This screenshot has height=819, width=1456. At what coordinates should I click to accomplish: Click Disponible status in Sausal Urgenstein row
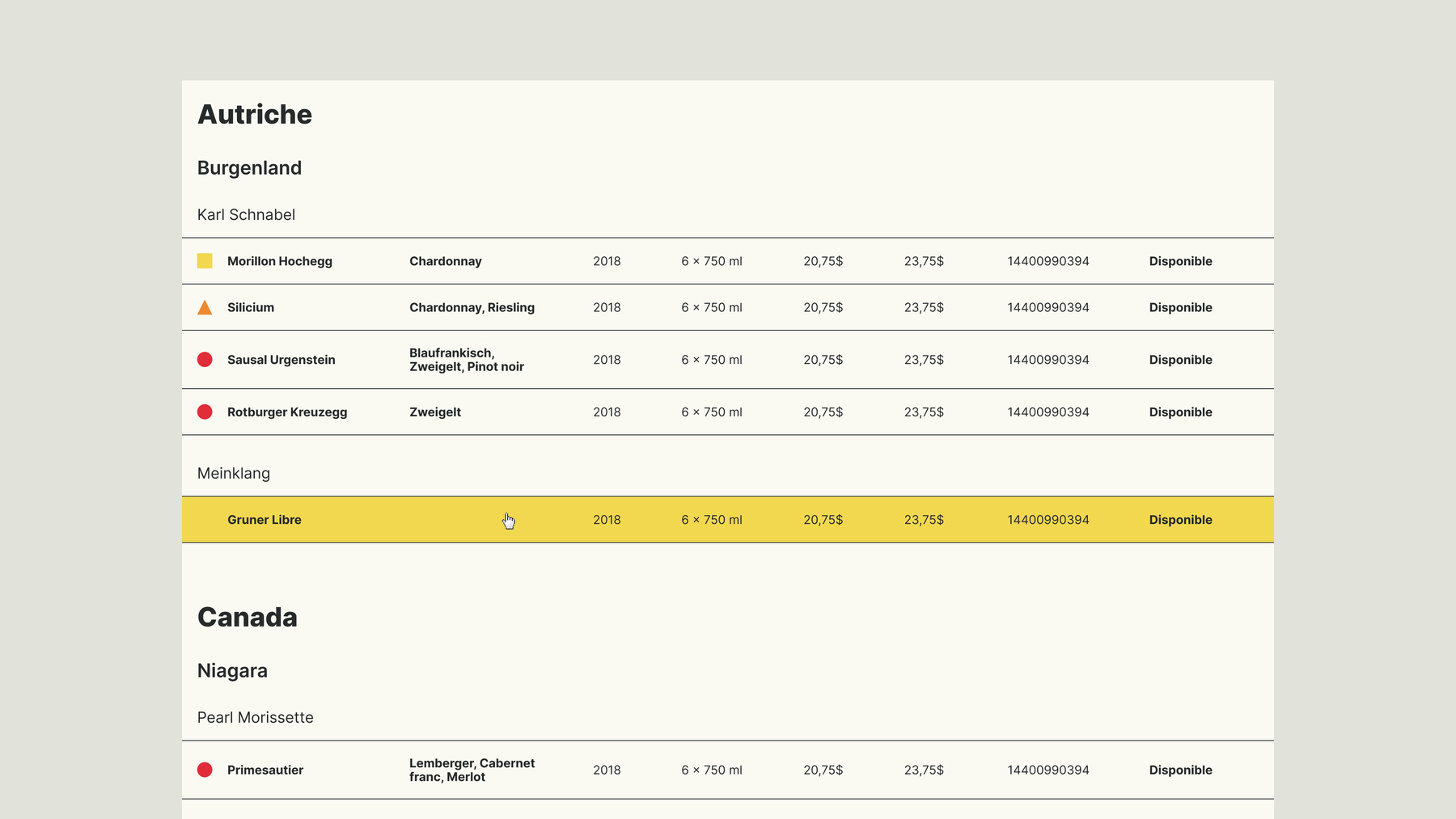click(x=1181, y=360)
